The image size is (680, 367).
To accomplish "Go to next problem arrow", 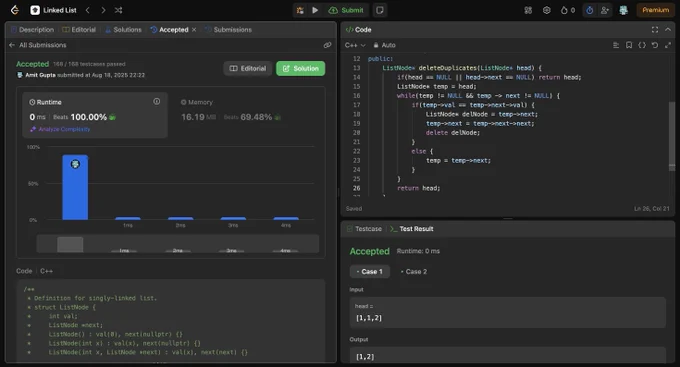I will click(103, 10).
